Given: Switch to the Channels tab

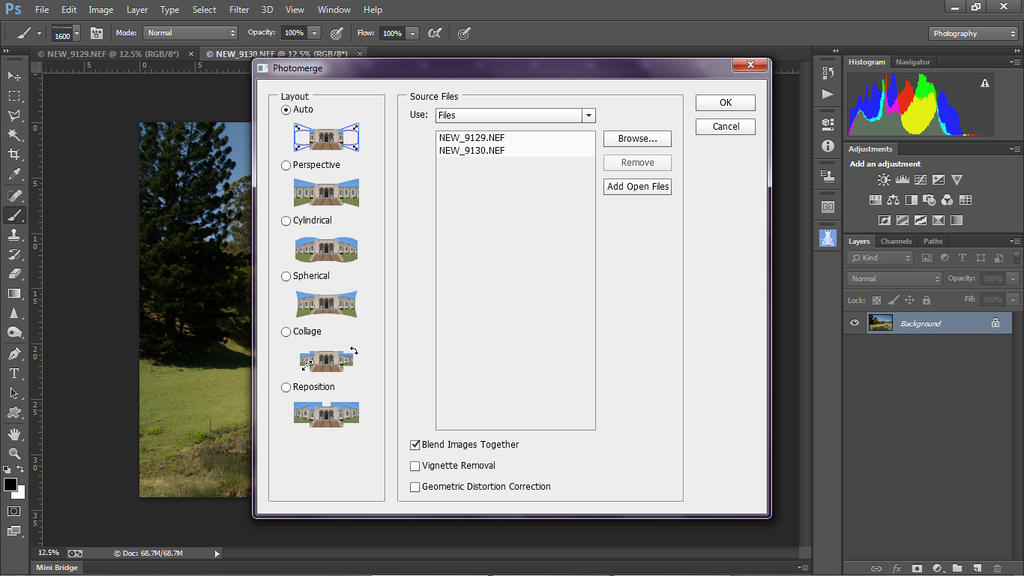Looking at the screenshot, I should coord(895,241).
